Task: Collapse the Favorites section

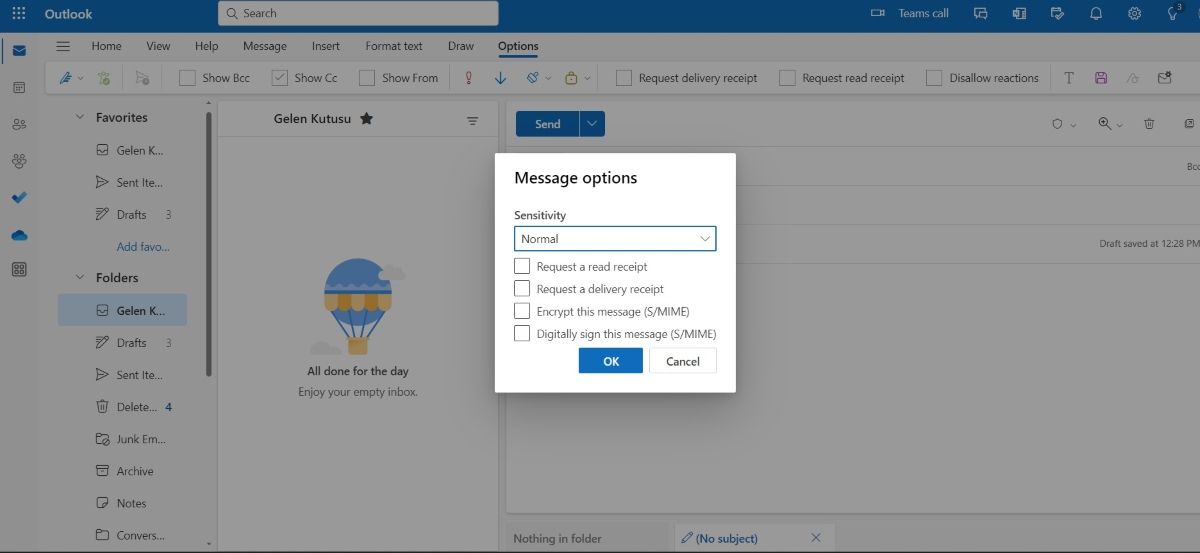Action: click(80, 118)
